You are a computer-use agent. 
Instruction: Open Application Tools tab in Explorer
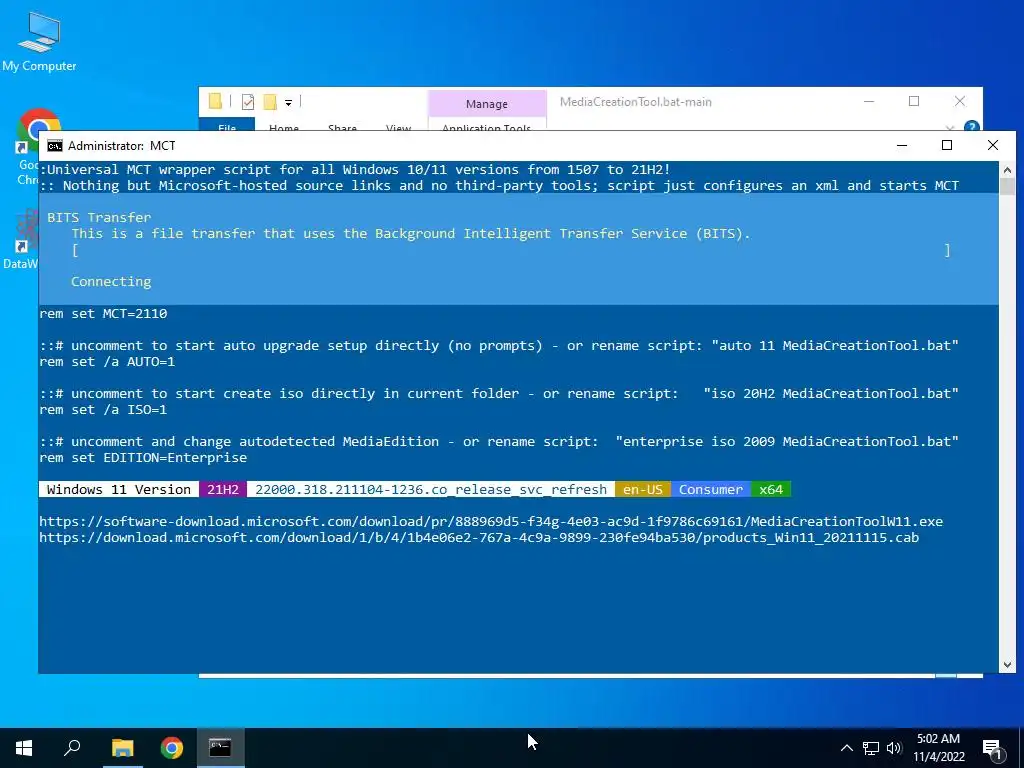click(487, 127)
